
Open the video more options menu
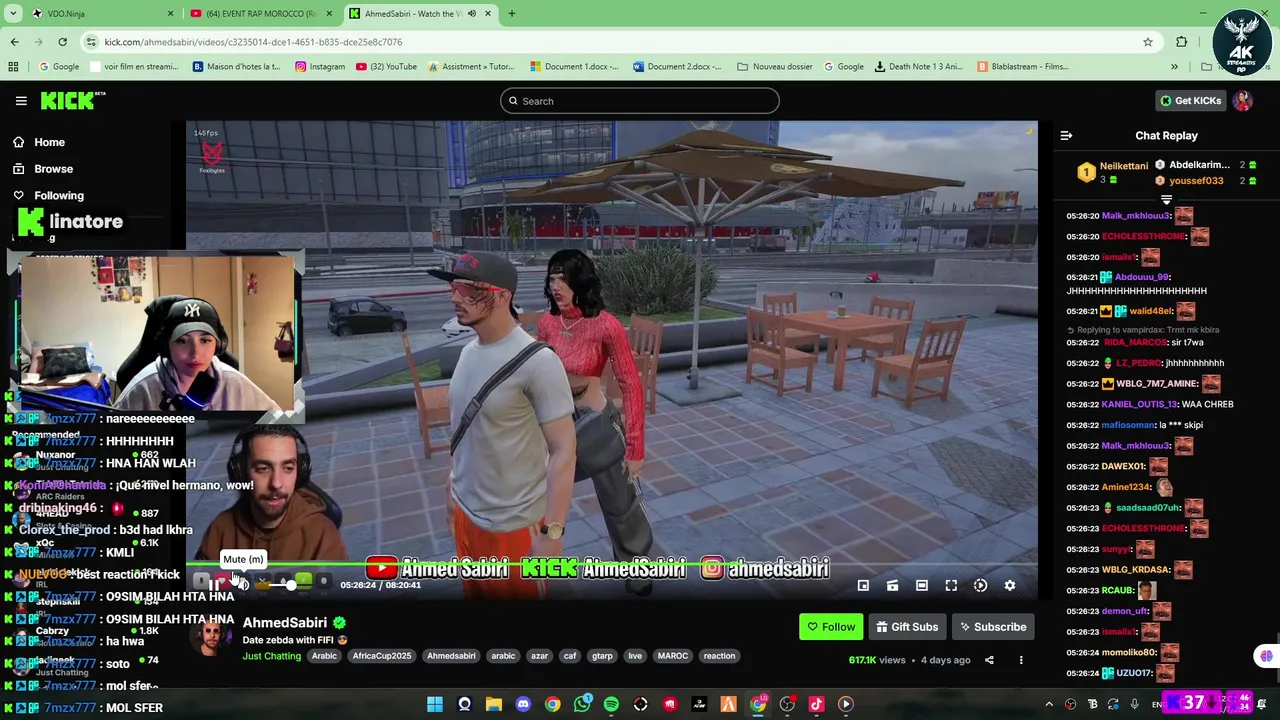(1021, 660)
